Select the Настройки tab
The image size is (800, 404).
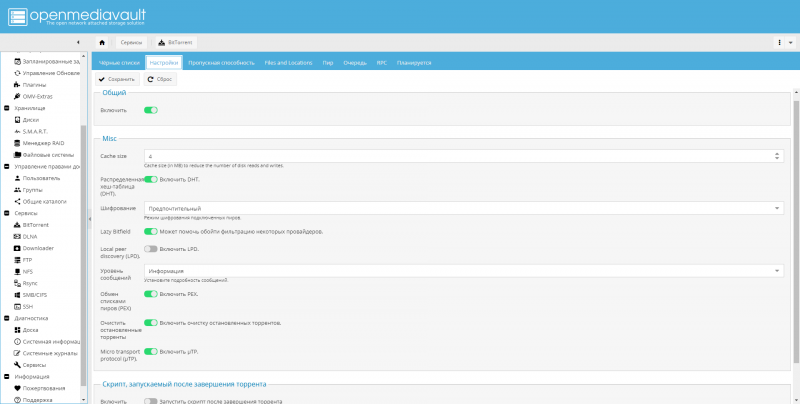pyautogui.click(x=164, y=63)
